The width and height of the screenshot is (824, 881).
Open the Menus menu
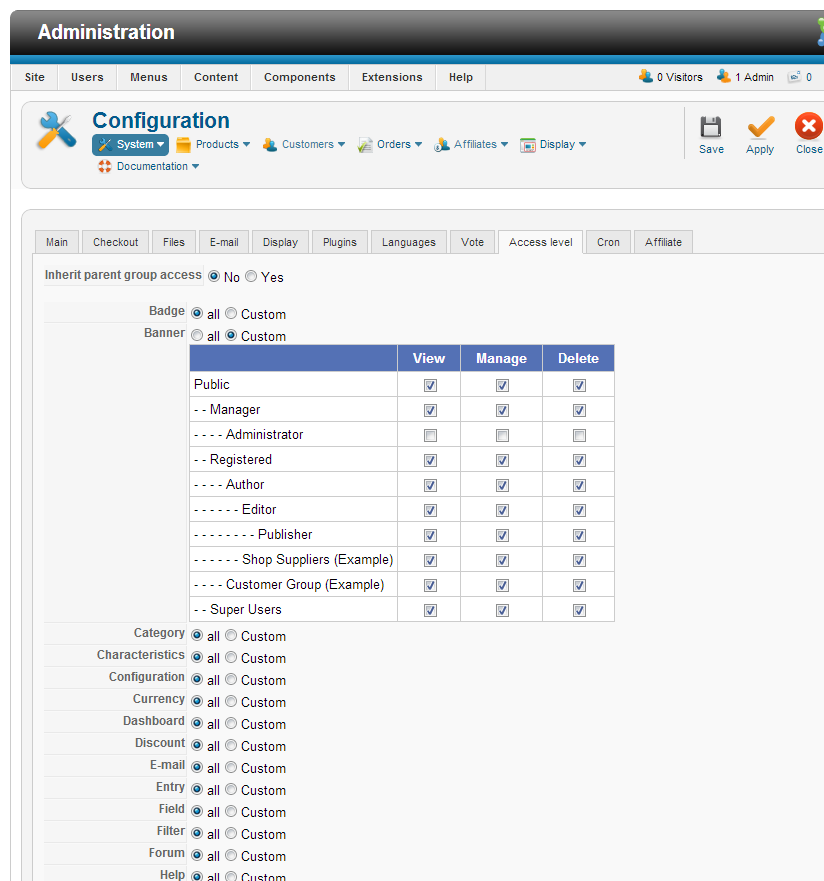(x=149, y=77)
